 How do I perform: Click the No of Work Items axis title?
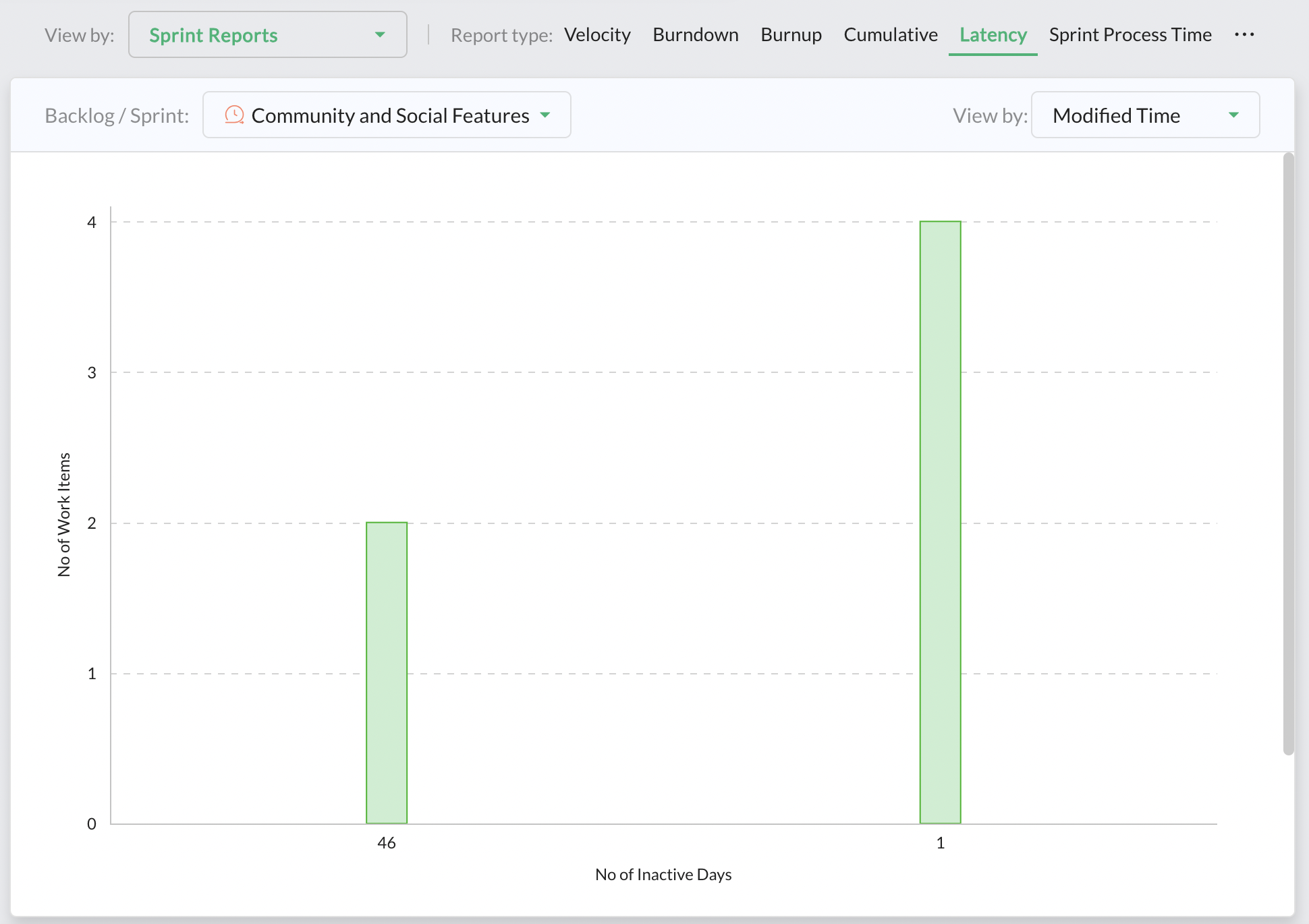64,514
